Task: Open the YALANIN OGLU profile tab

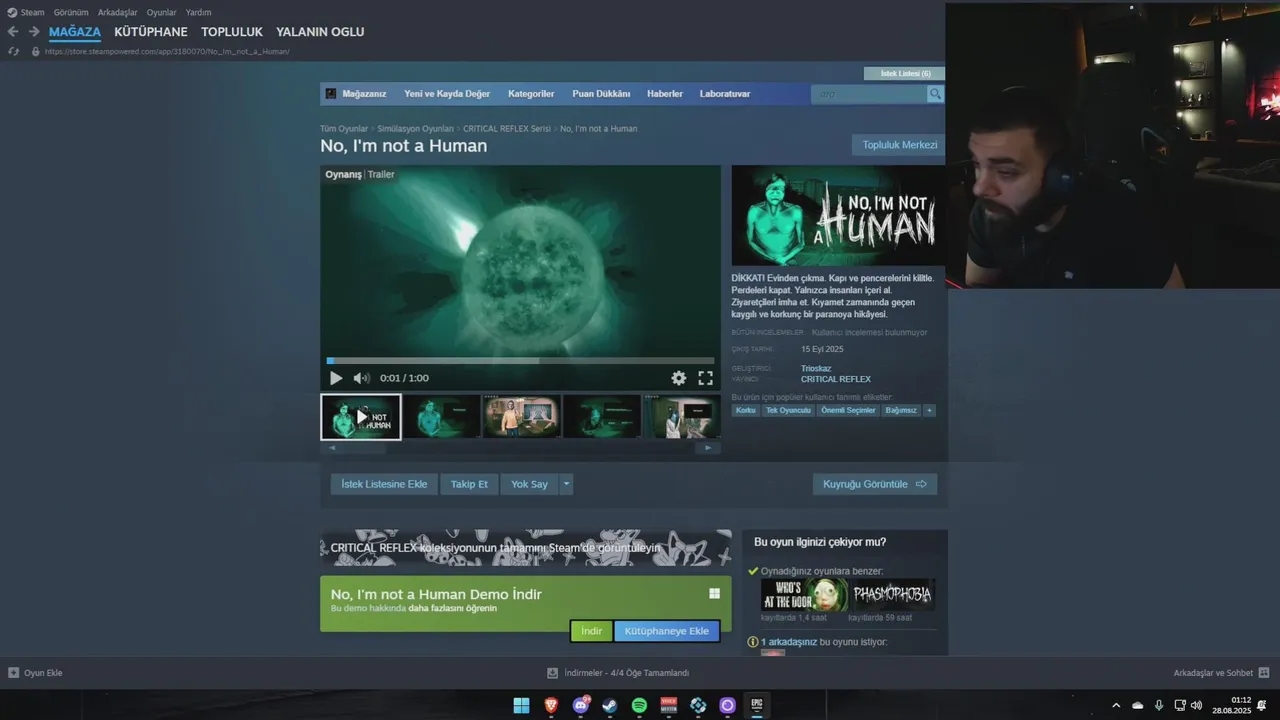Action: click(x=320, y=32)
